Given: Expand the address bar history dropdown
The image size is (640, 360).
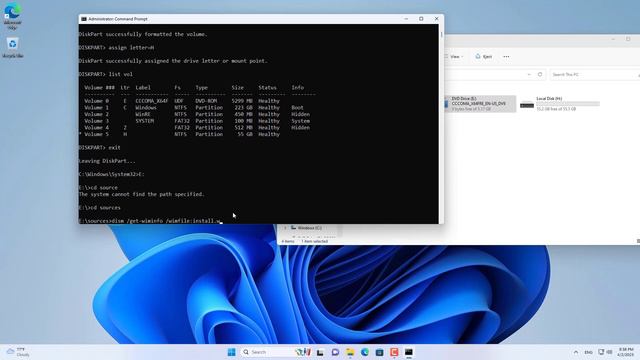Looking at the screenshot, I should [529, 75].
